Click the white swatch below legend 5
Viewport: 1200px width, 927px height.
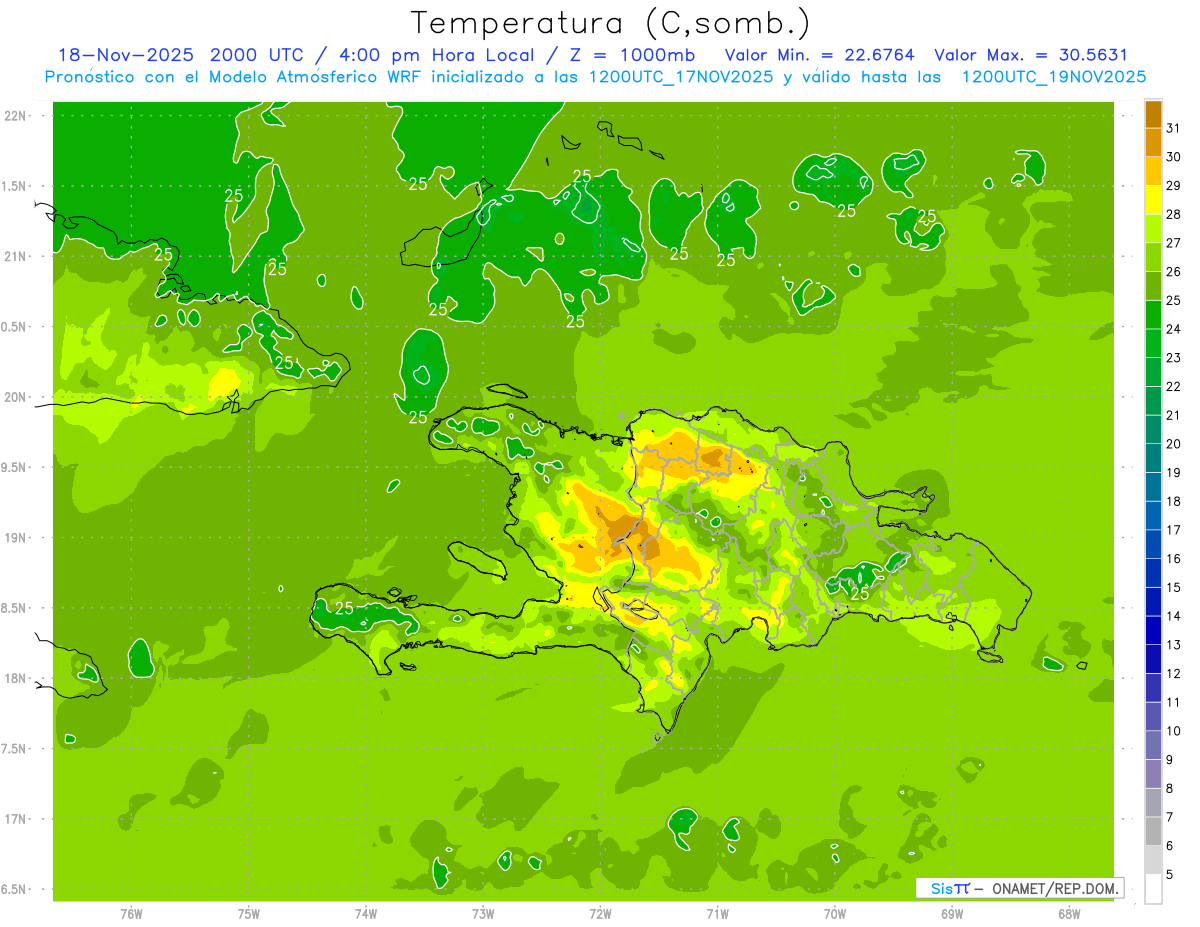pos(1153,889)
